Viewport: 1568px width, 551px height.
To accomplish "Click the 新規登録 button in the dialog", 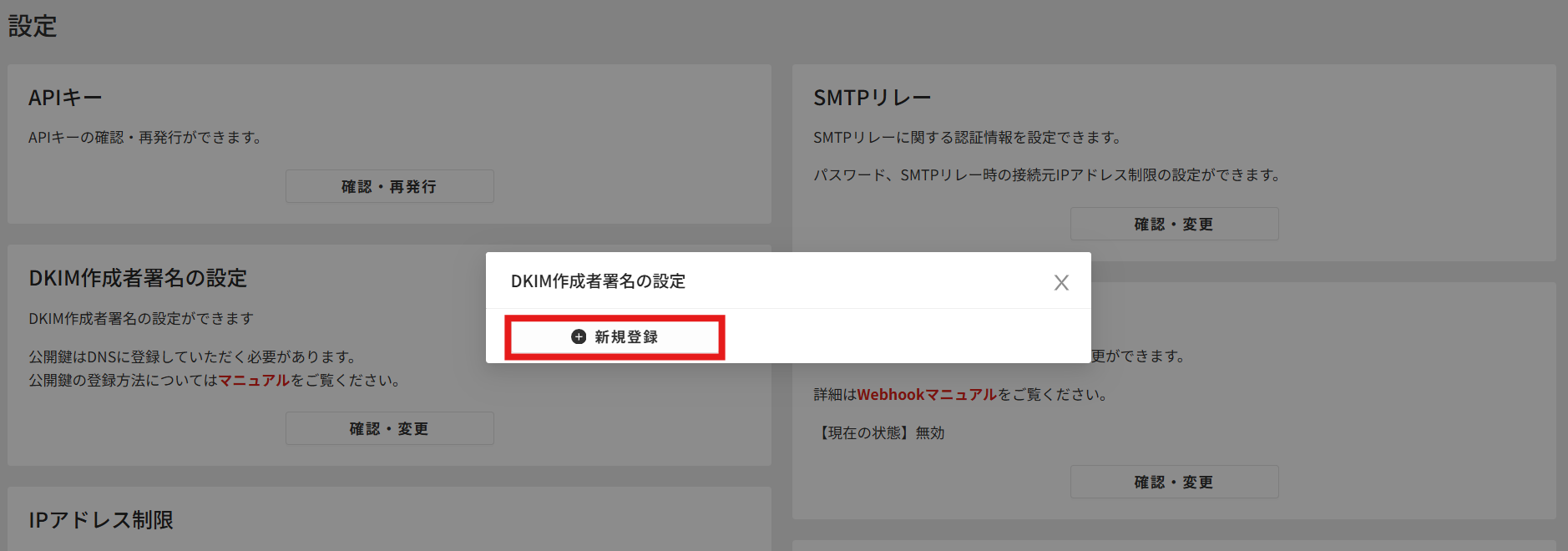I will click(615, 337).
